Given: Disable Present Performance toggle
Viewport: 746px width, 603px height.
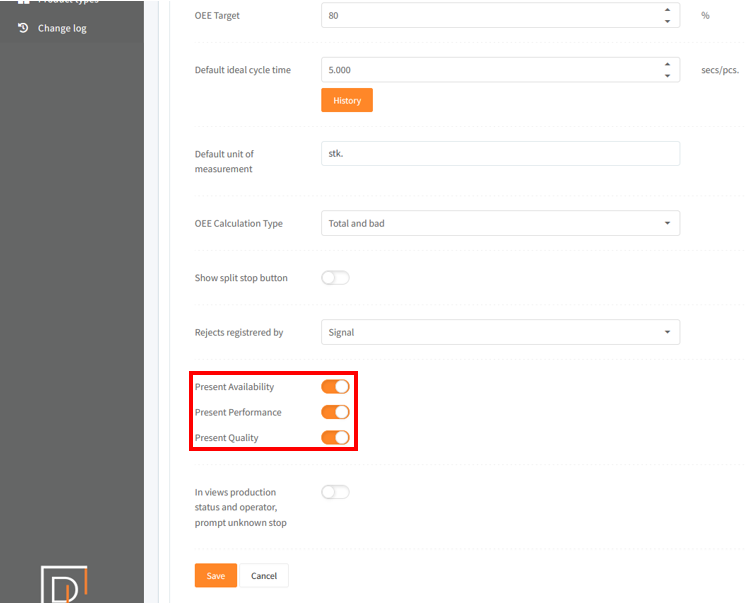Looking at the screenshot, I should point(335,412).
